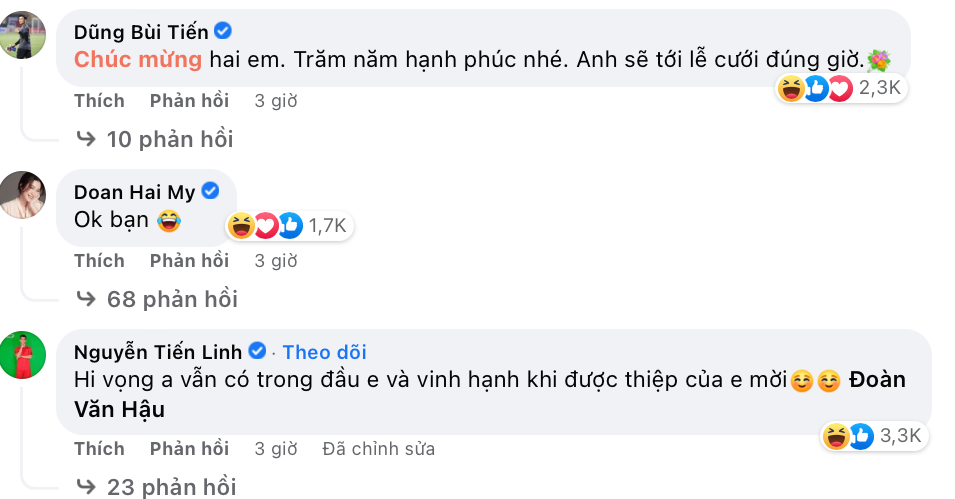
Task: Reply to Doan Hai My's comment
Action: click(x=189, y=261)
